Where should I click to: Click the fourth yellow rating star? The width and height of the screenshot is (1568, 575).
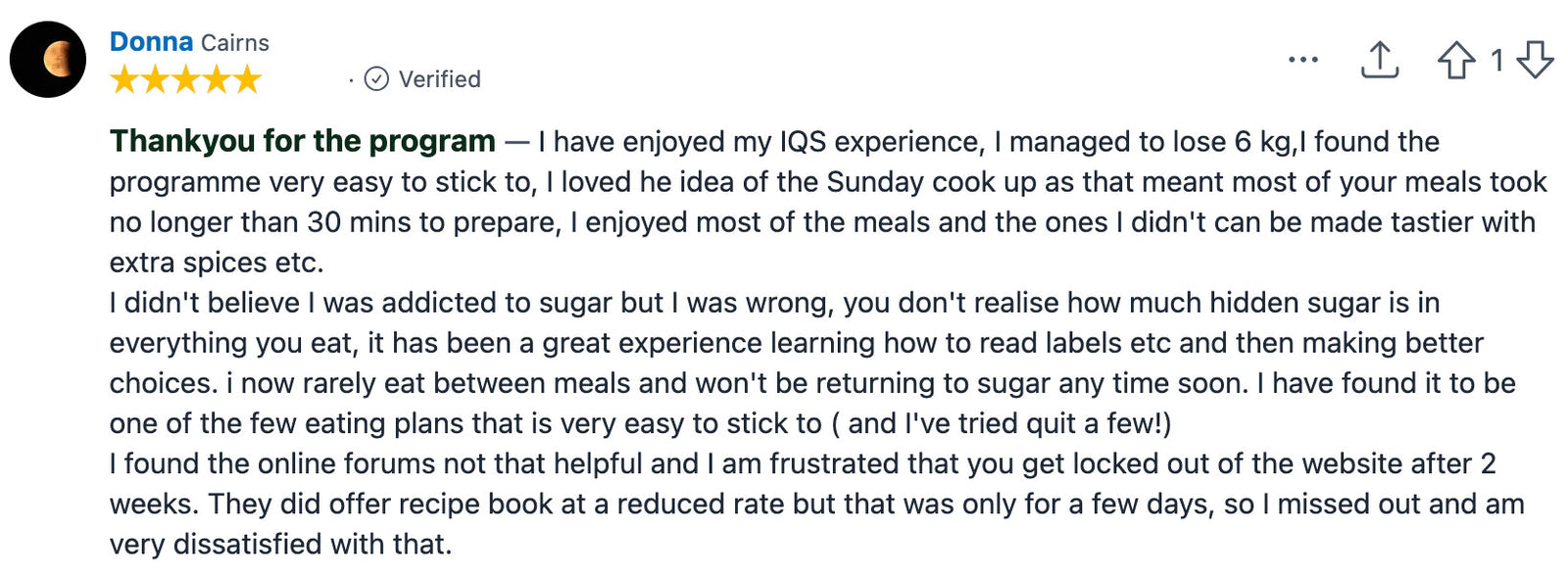(216, 79)
